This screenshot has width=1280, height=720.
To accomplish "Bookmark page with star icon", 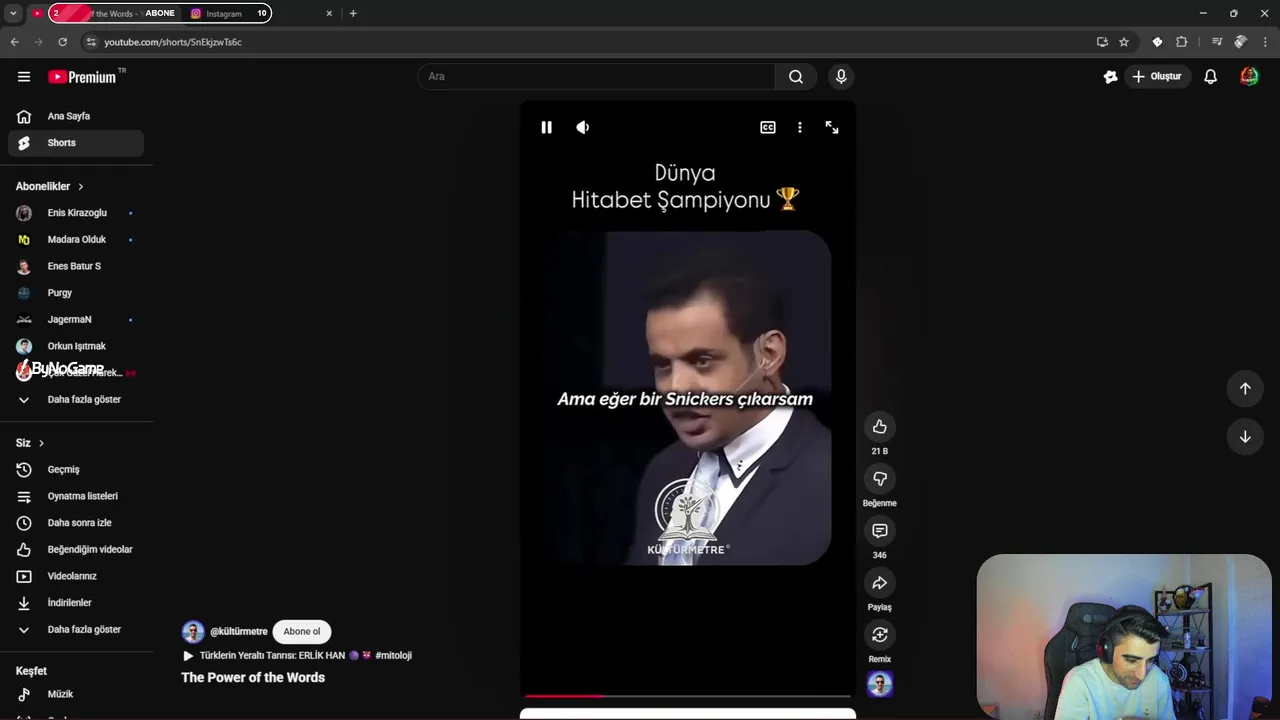I will [1124, 42].
